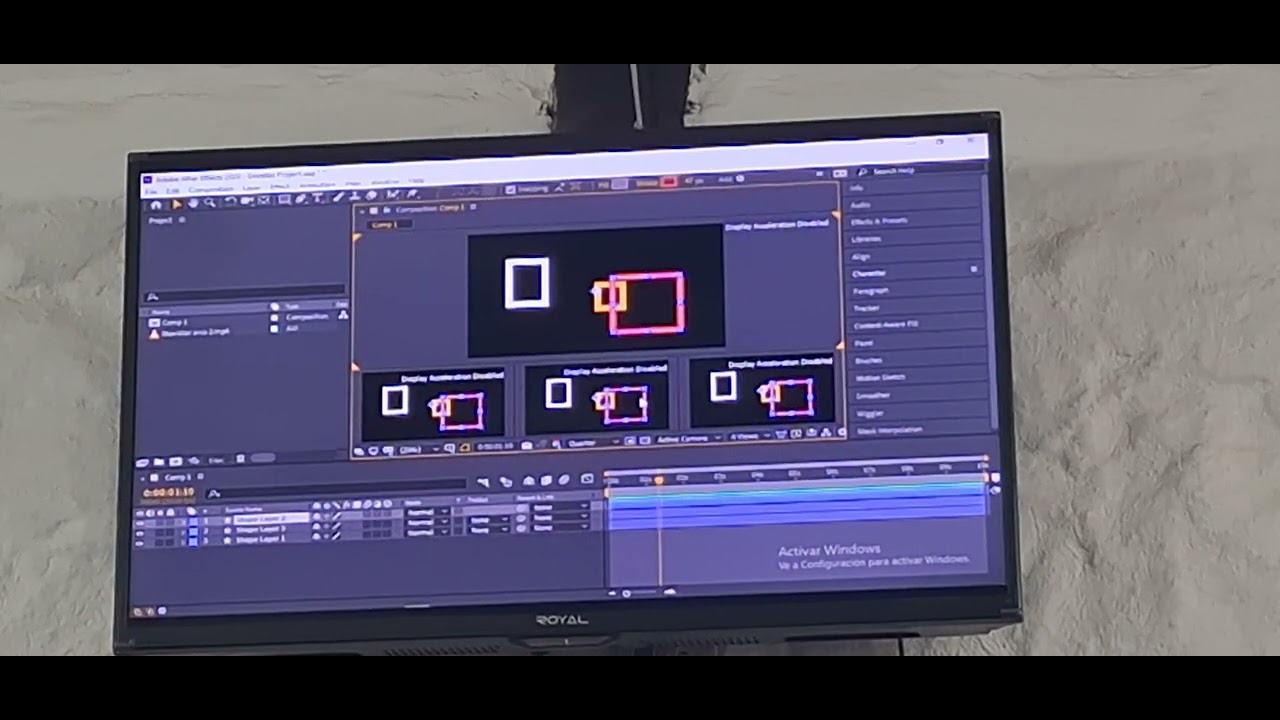The image size is (1280, 720).
Task: Select the Zoom magnifier tool
Action: (209, 202)
